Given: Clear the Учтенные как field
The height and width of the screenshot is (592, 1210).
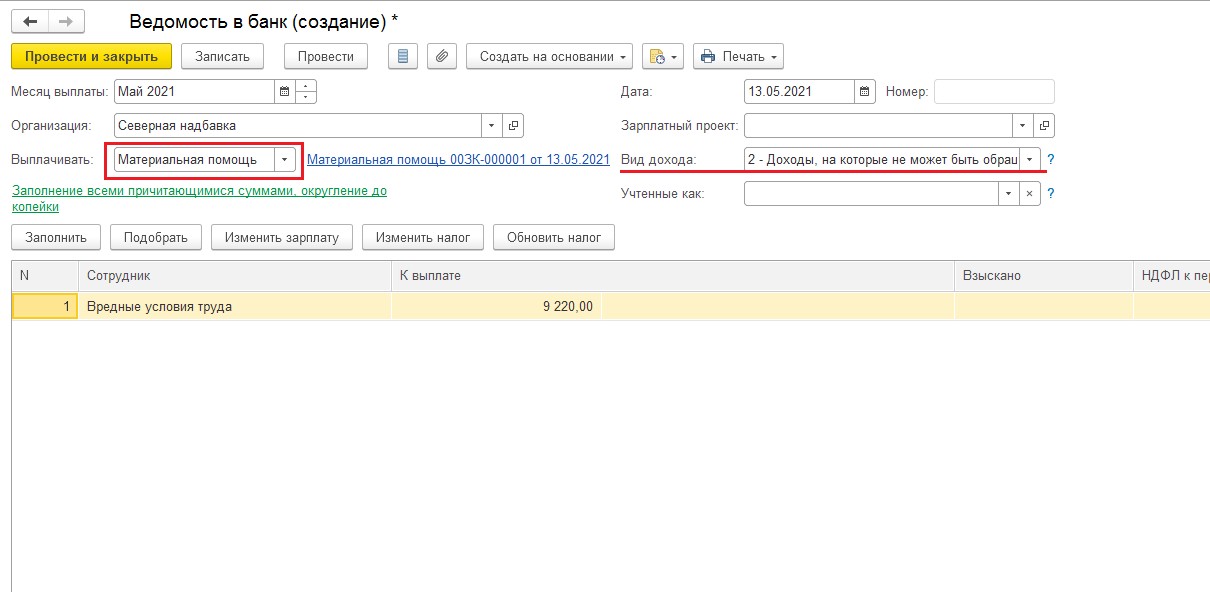Looking at the screenshot, I should (x=1030, y=194).
